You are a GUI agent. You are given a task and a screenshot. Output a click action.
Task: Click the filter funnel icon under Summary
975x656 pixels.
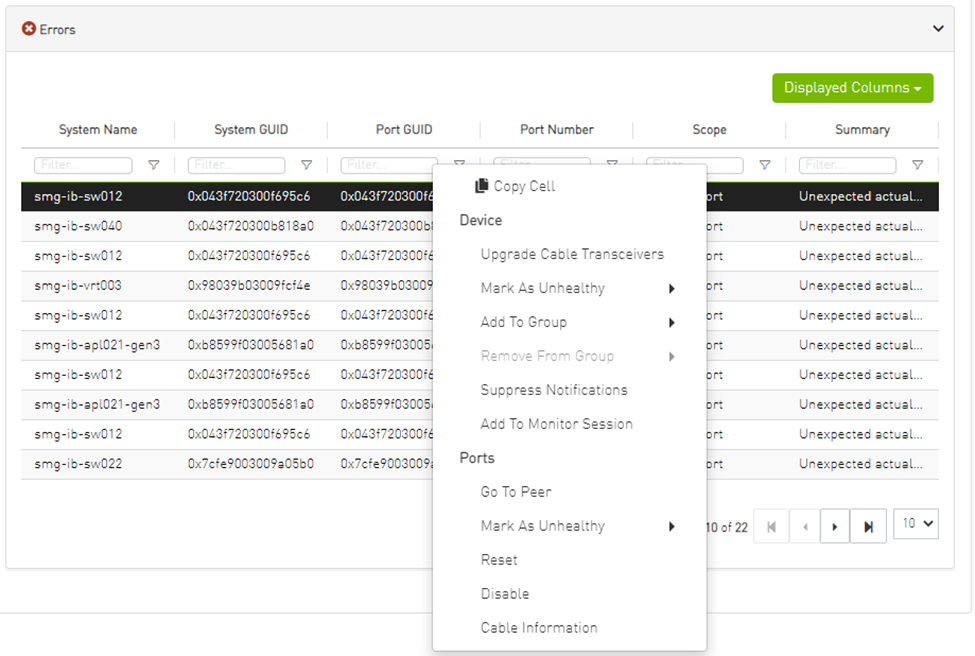pyautogui.click(x=917, y=165)
